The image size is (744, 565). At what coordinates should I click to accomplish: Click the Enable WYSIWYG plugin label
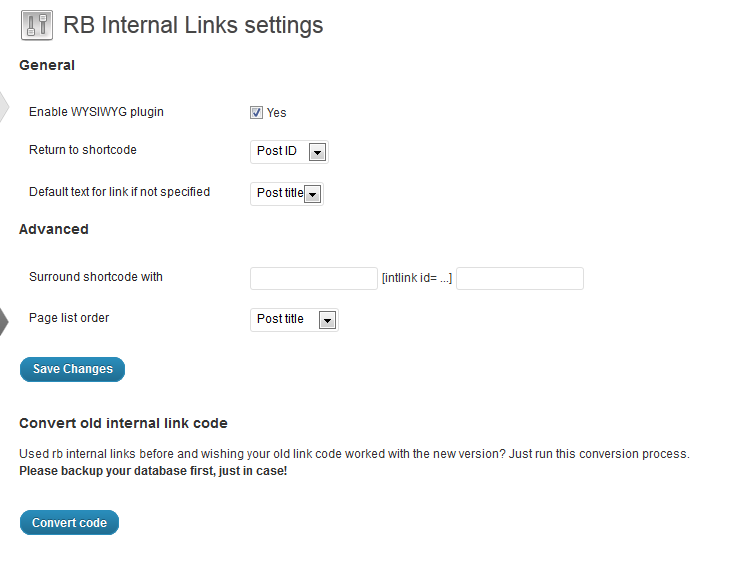(96, 112)
